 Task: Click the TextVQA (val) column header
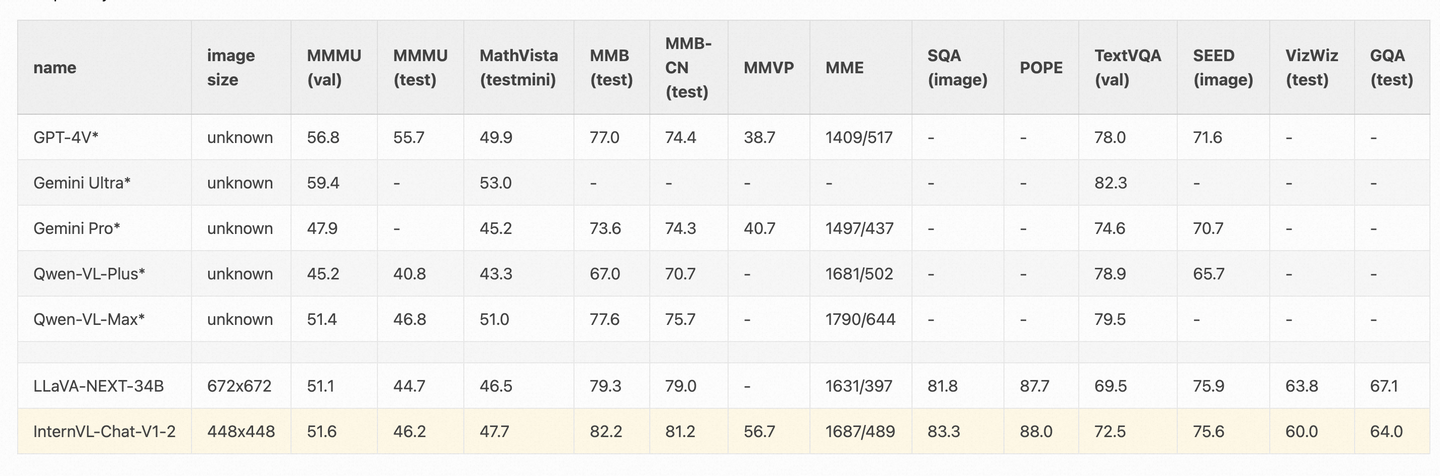(1128, 68)
